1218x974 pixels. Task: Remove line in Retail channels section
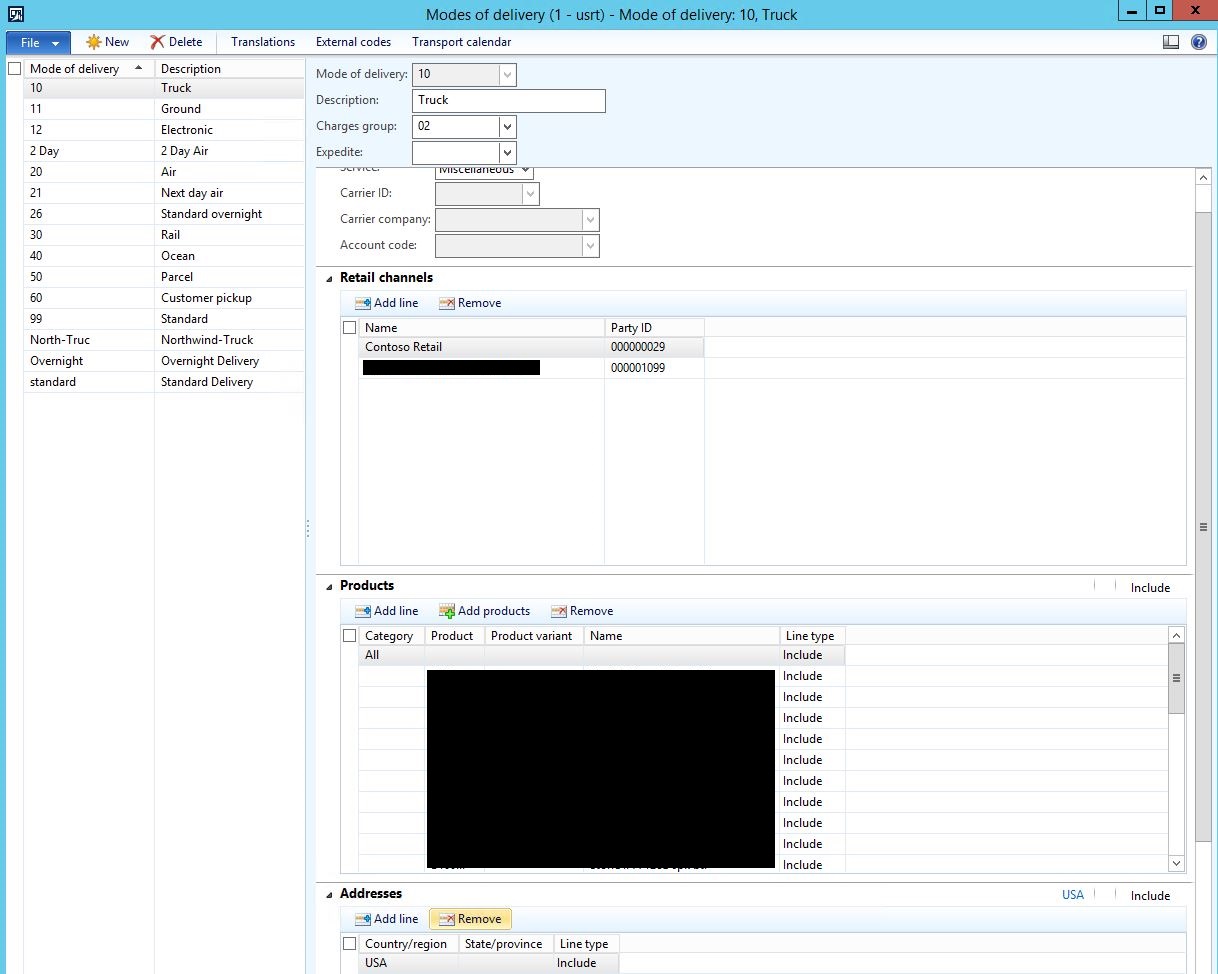click(470, 303)
